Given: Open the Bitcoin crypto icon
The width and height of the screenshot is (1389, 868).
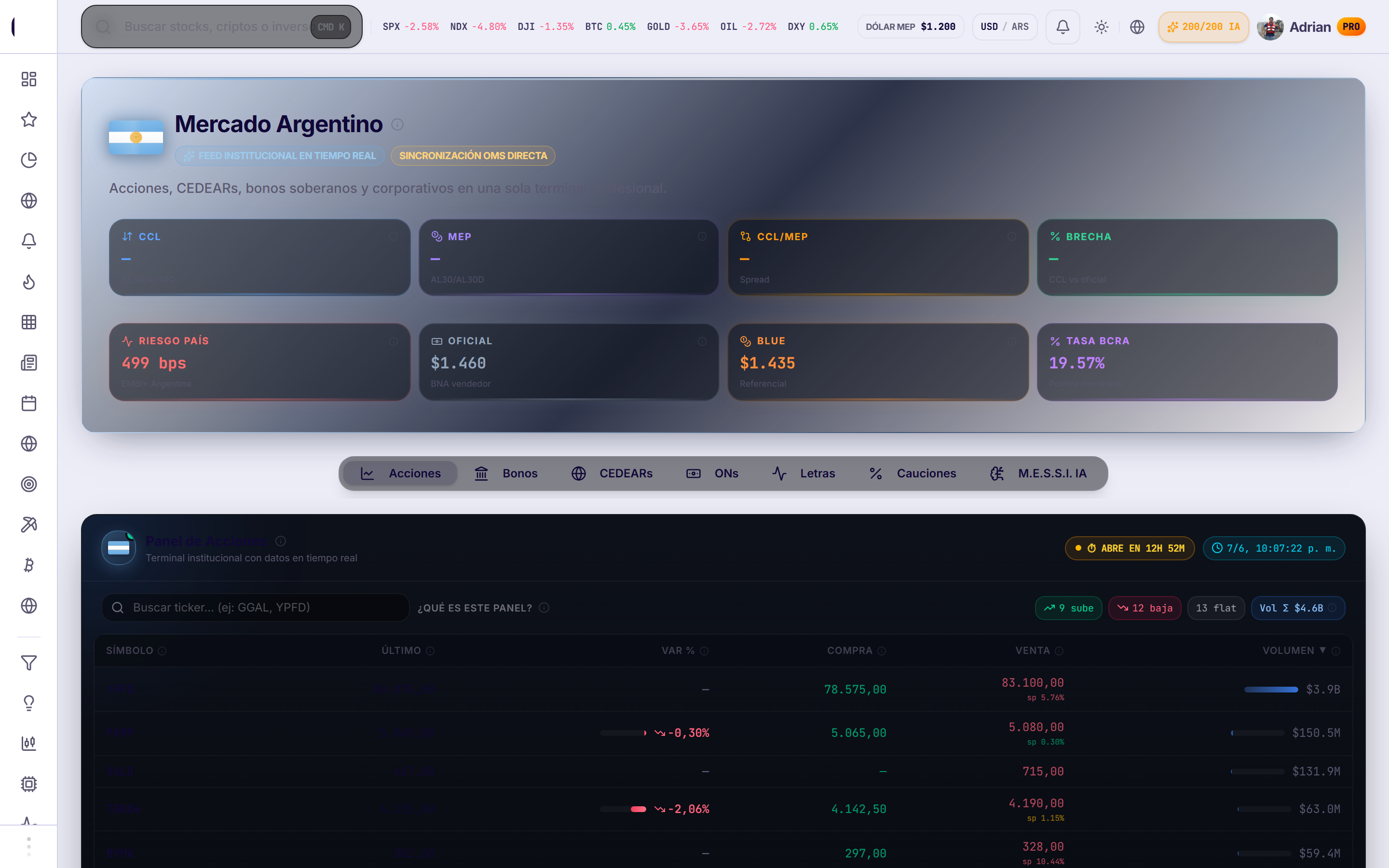Looking at the screenshot, I should pyautogui.click(x=29, y=566).
